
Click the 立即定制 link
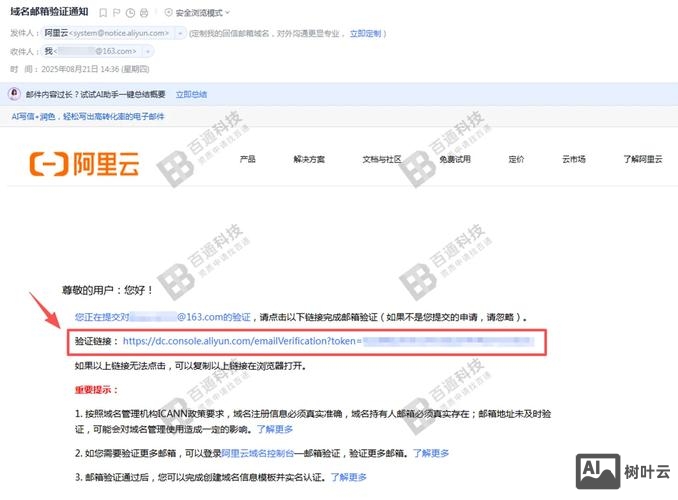tap(365, 33)
